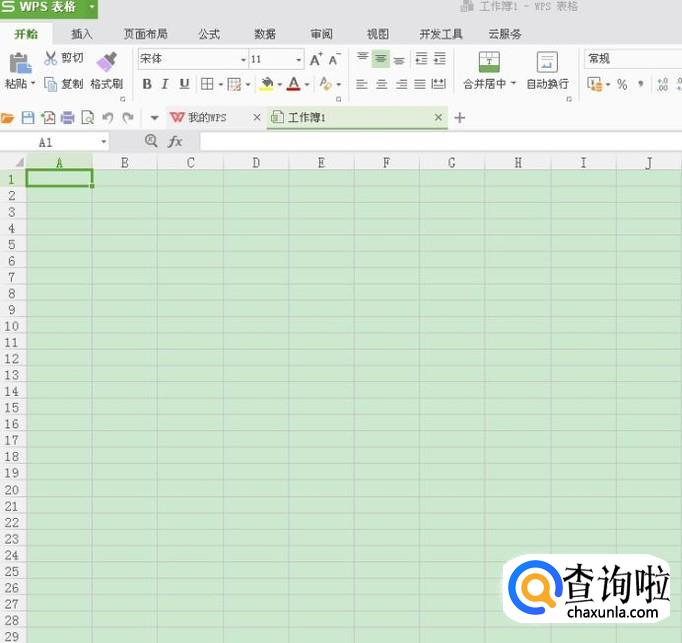Screen dimensions: 682x643
Task: Click Print Preview icon
Action: tap(87, 117)
